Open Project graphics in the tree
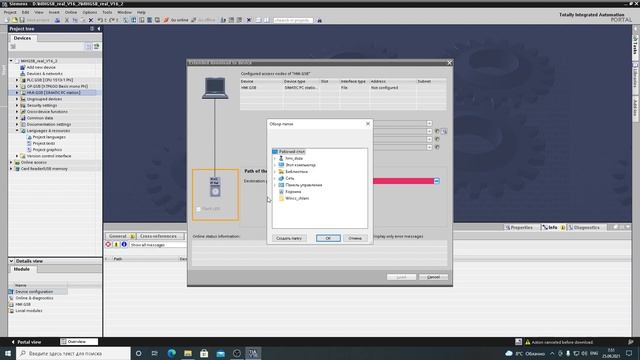640x360 pixels. pos(47,150)
